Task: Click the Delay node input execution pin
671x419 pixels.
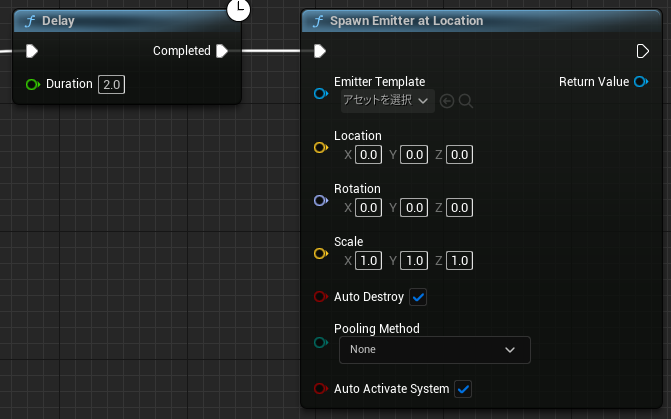Action: pos(32,51)
